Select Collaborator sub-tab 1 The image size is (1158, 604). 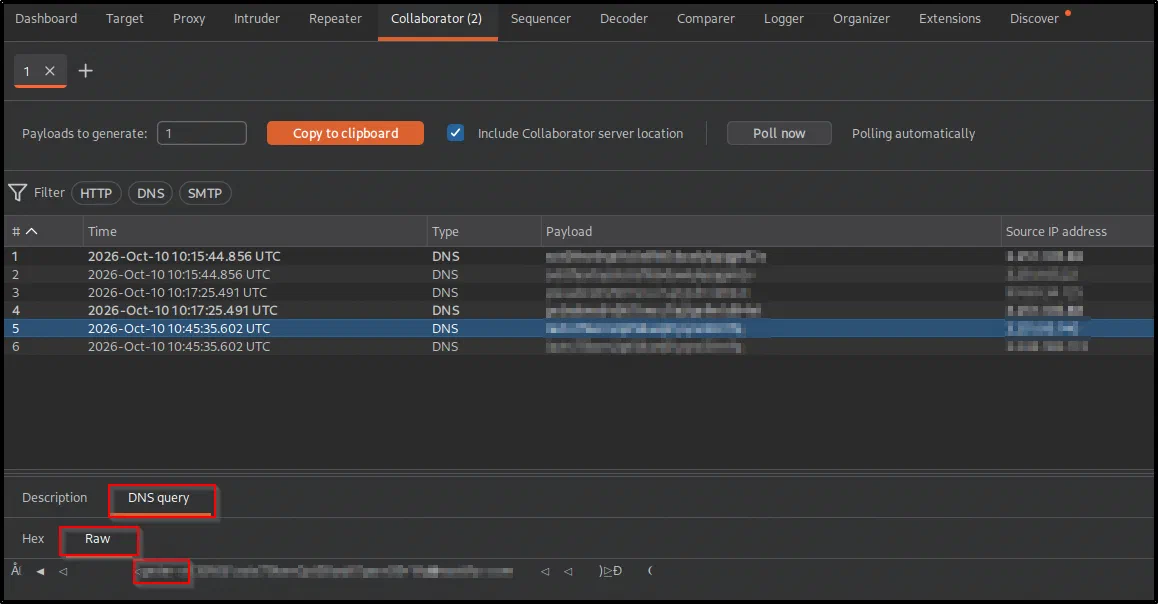[x=27, y=71]
